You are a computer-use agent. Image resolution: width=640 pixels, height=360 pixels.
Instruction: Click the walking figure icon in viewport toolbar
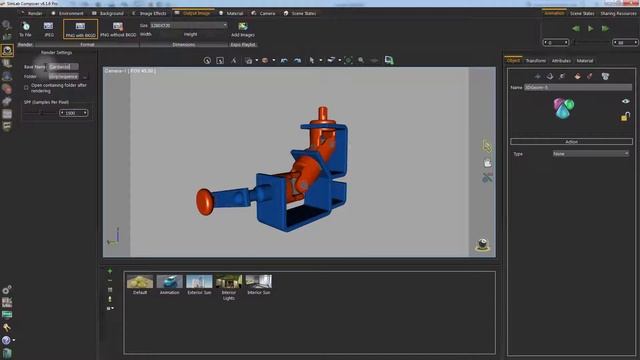pyautogui.click(x=234, y=60)
